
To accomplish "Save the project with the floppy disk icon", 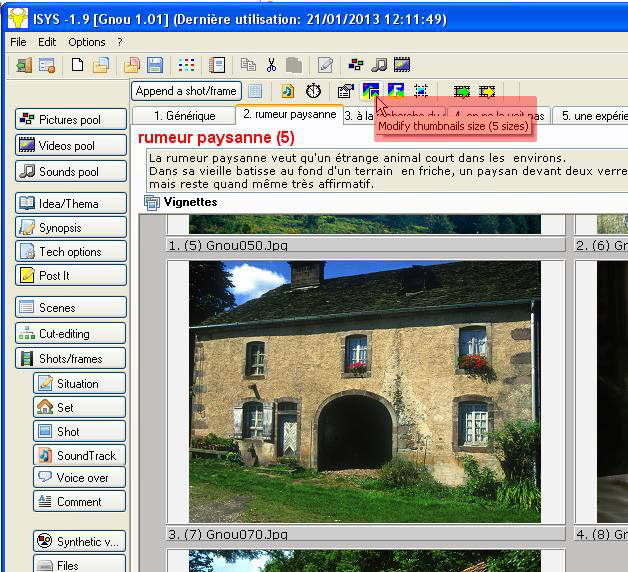I will coord(155,65).
